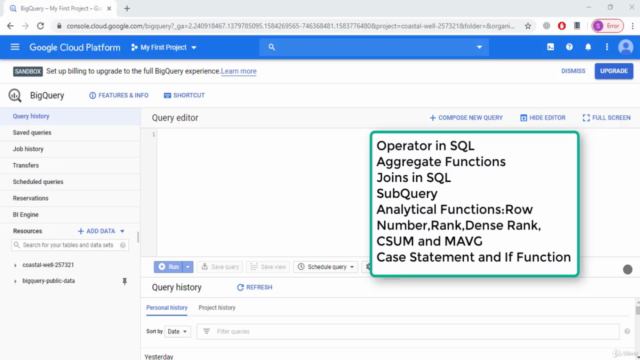Viewport: 640px width, 360px height.
Task: Open Reservations in sidebar
Action: (70, 198)
